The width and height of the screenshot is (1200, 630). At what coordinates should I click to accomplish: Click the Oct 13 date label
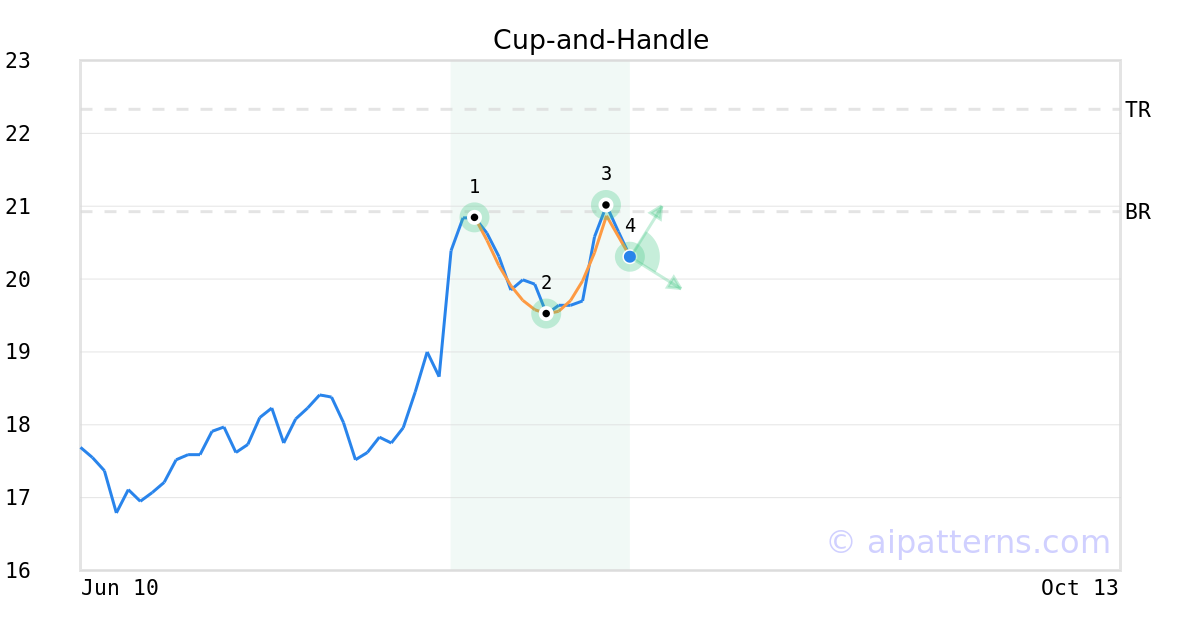coord(1080,588)
